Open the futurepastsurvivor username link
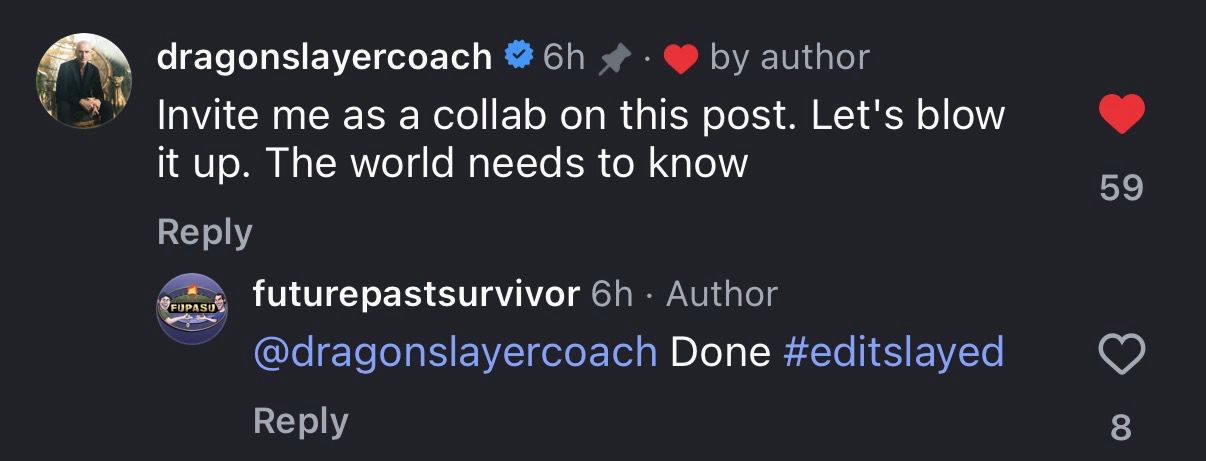Image resolution: width=1206 pixels, height=461 pixels. coord(416,294)
